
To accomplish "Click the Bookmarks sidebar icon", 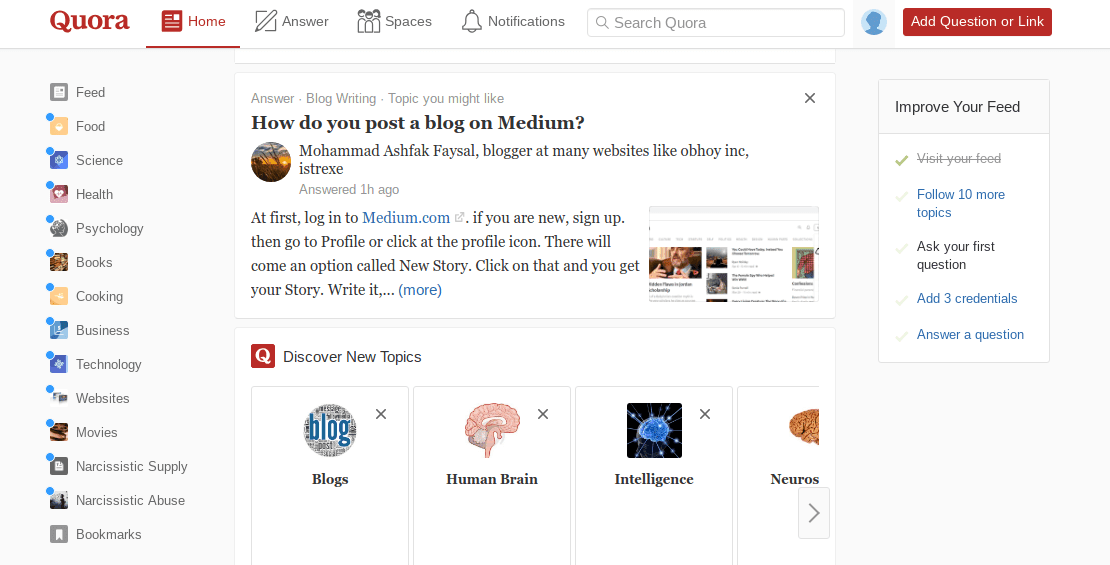I will coord(59,534).
